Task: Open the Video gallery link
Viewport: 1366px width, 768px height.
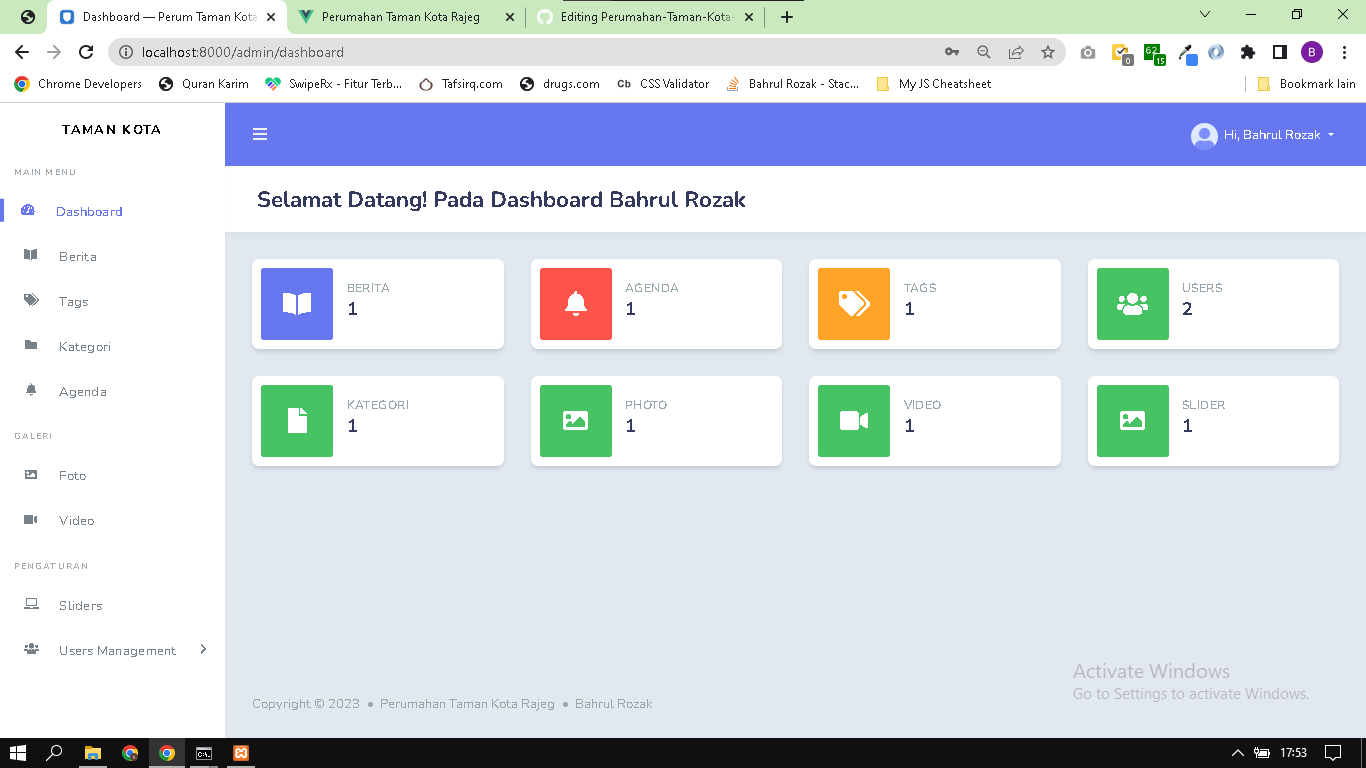Action: 77,521
